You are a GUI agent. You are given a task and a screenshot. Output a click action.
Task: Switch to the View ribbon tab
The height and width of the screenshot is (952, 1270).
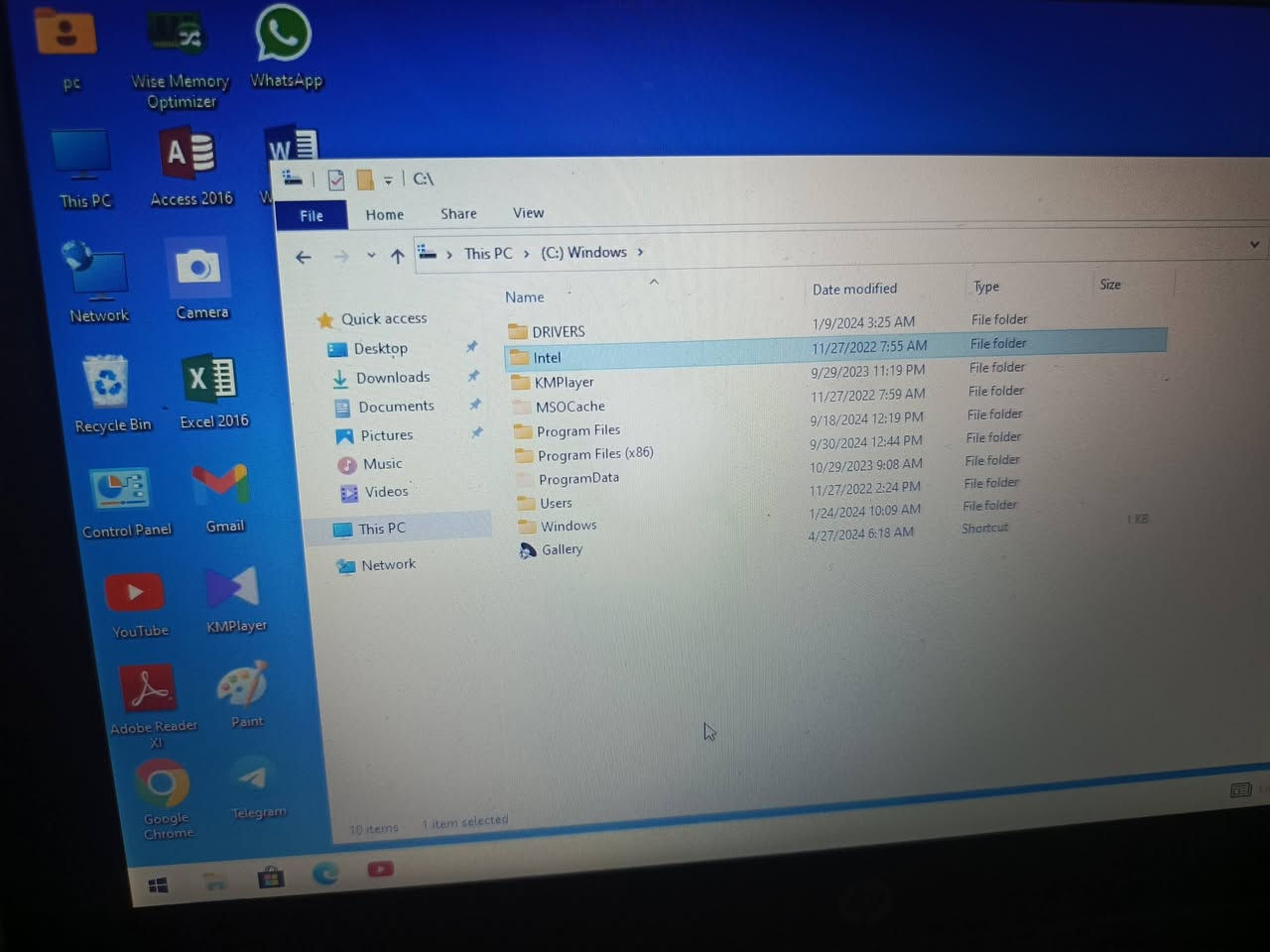pyautogui.click(x=529, y=212)
